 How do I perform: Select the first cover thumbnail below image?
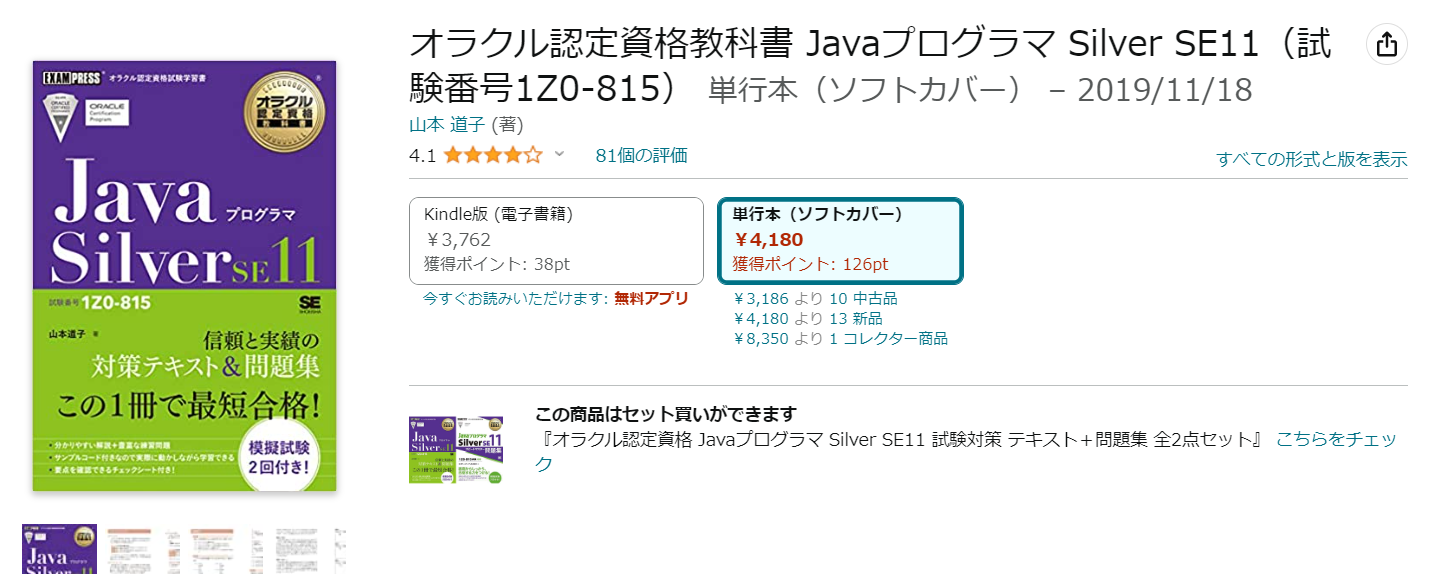[59, 548]
